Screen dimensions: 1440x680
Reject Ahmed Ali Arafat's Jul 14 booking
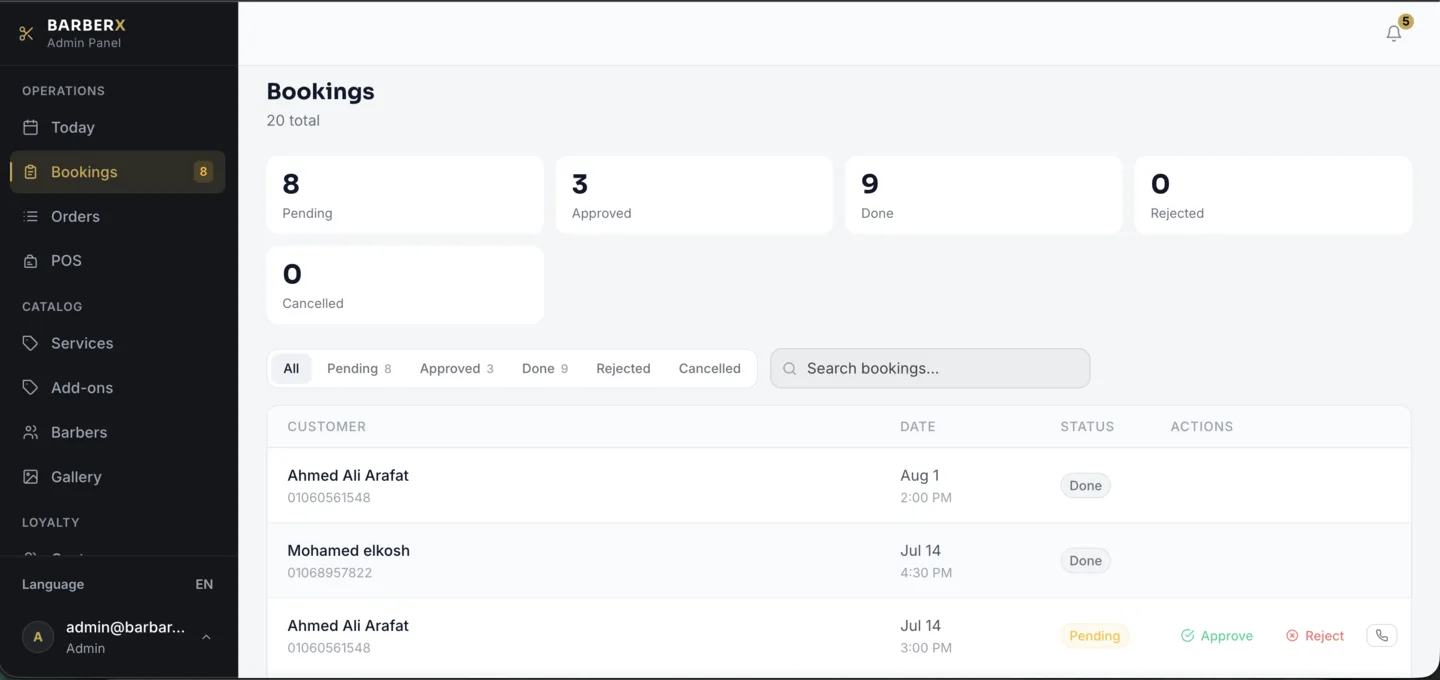pos(1315,636)
